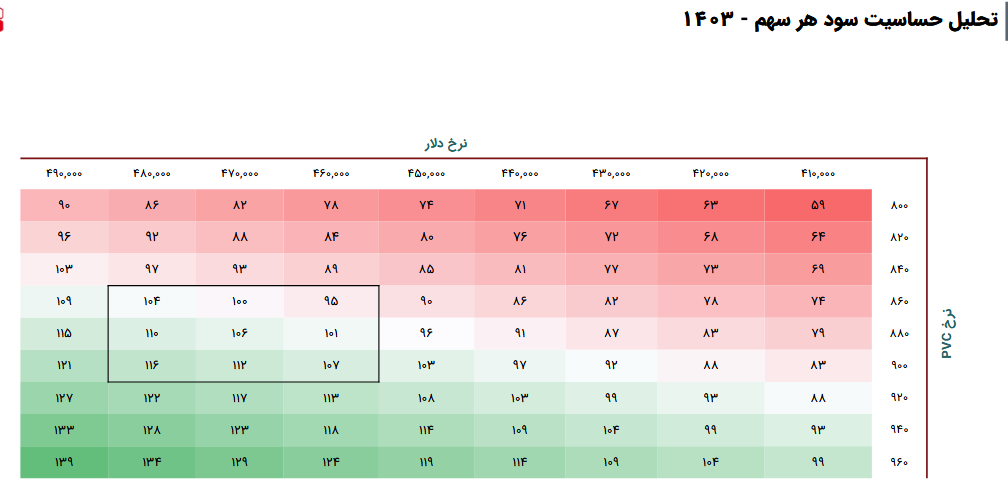Click the cell with value 116 in the boxed region

[152, 366]
